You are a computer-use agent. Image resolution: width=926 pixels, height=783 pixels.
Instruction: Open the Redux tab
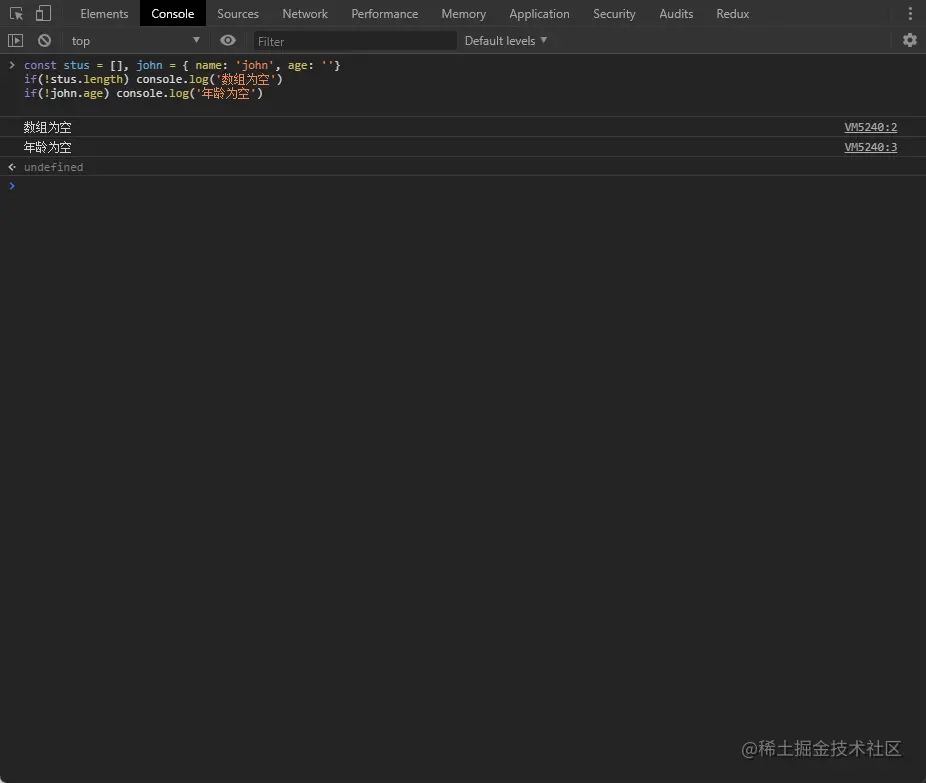[x=733, y=14]
